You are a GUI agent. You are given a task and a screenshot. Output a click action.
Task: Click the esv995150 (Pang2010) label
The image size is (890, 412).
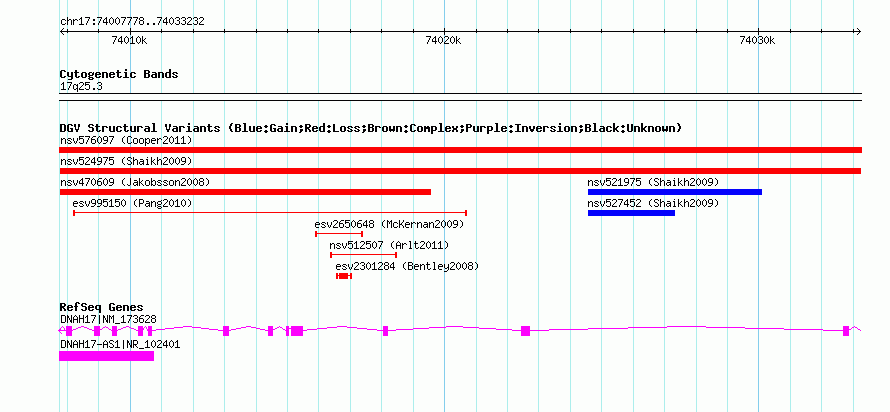pyautogui.click(x=132, y=203)
